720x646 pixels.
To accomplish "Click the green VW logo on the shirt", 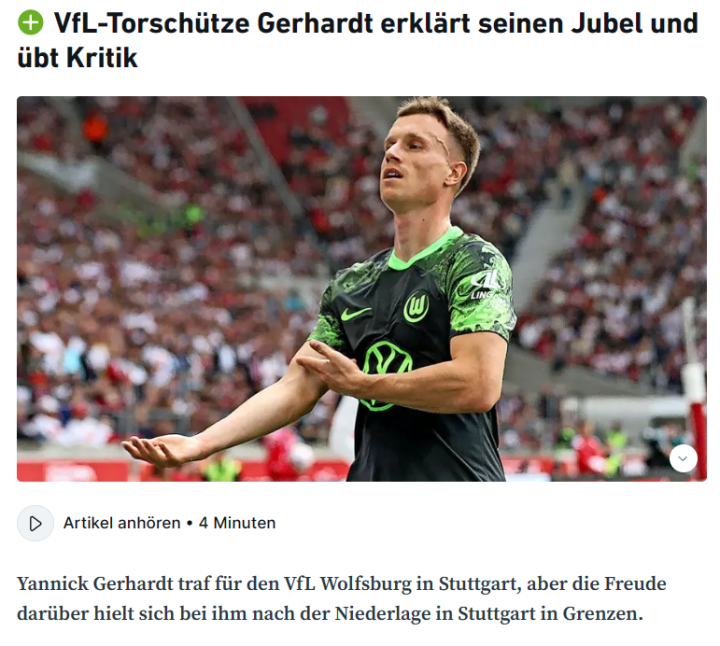I will [387, 374].
